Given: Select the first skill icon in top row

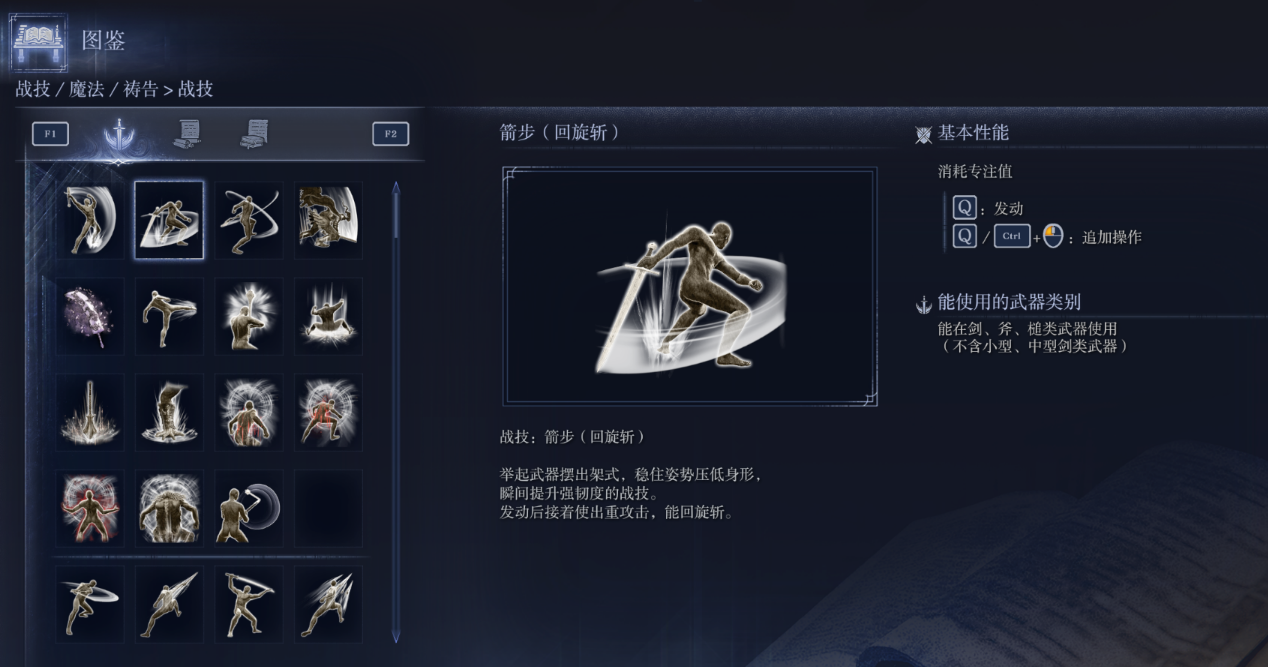Looking at the screenshot, I should (89, 220).
